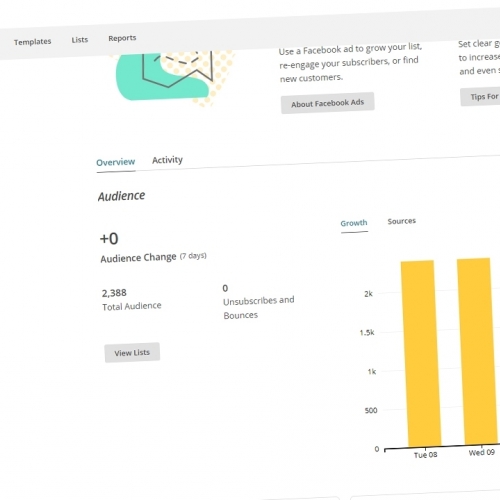This screenshot has height=500, width=500.
Task: Click the Audience Change (7 days) label
Action: click(x=153, y=257)
